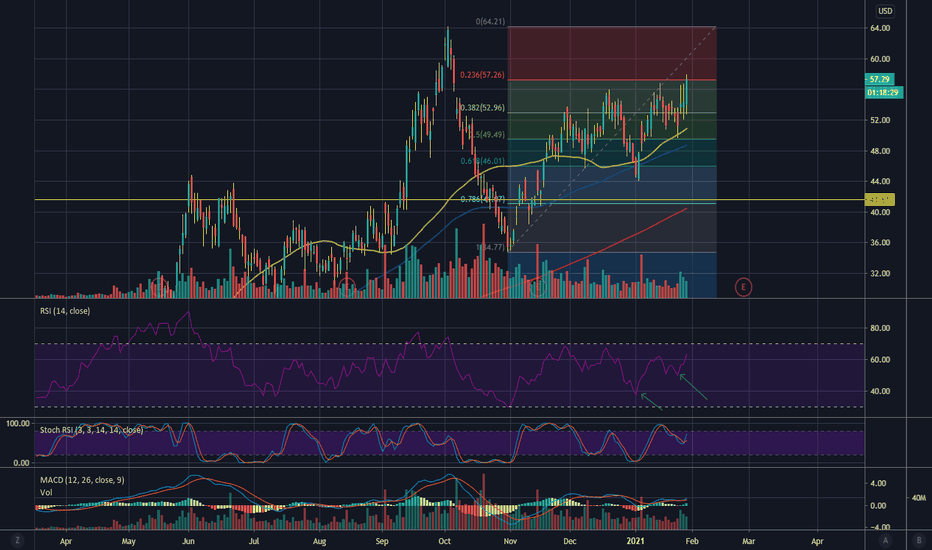The image size is (932, 550).
Task: Click the earnings 'E' marker near Feb
Action: (743, 287)
